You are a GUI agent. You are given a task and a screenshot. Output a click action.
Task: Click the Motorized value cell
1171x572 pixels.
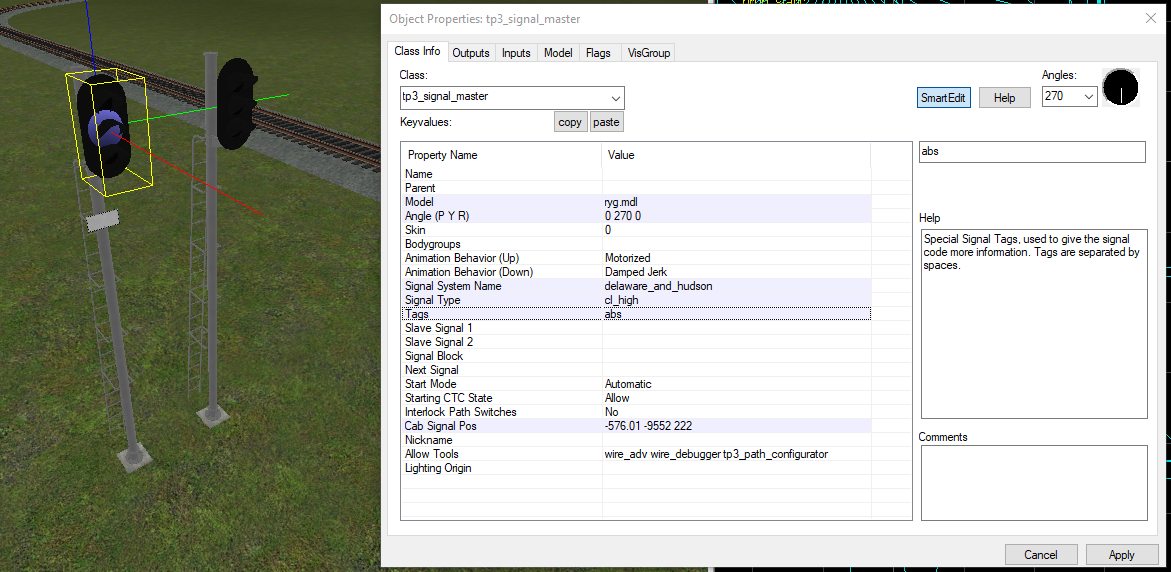coord(736,258)
